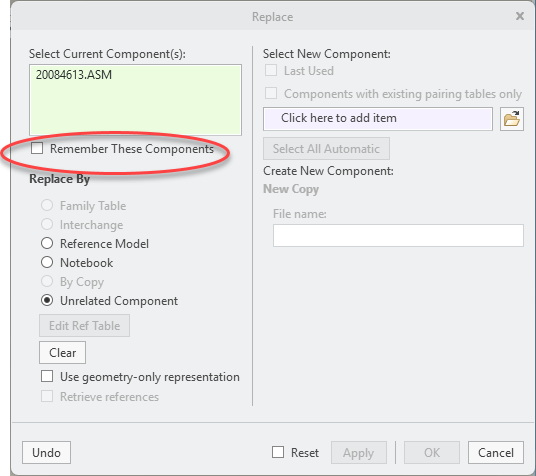The height and width of the screenshot is (476, 536).
Task: Click the Apply button
Action: tap(359, 452)
